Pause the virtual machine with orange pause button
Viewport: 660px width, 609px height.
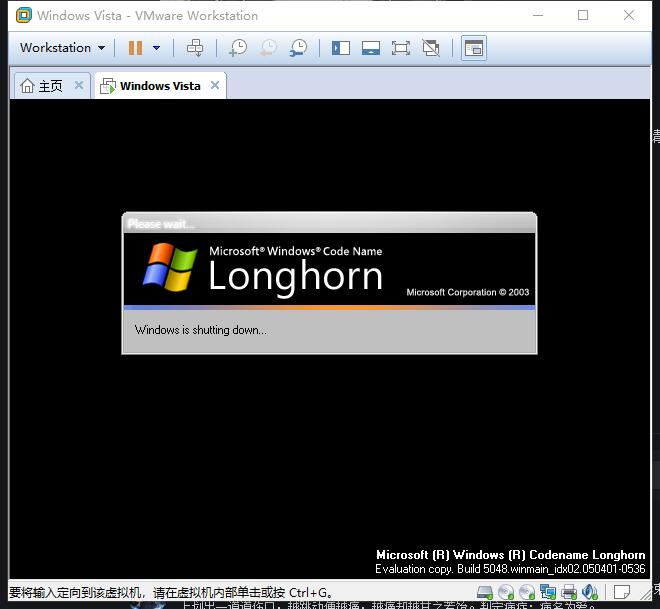point(135,48)
